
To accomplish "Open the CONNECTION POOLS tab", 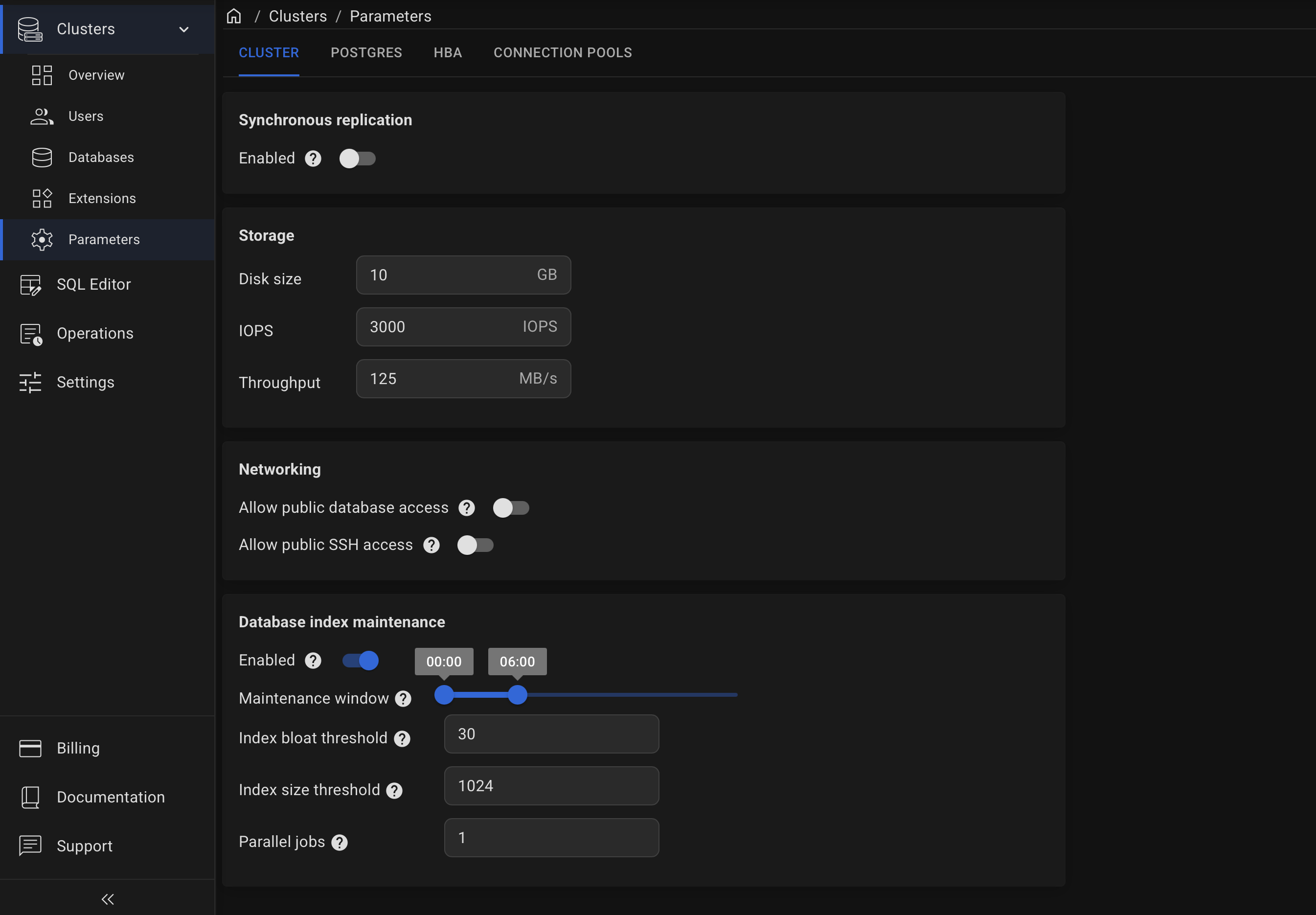I will click(x=563, y=53).
